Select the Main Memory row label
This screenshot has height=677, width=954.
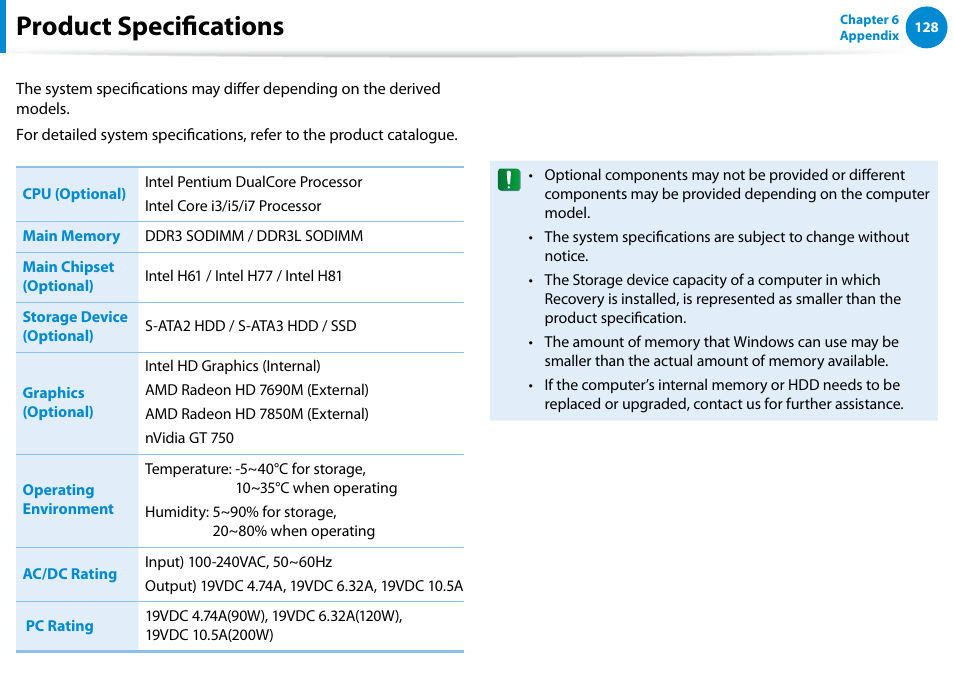pyautogui.click(x=71, y=236)
